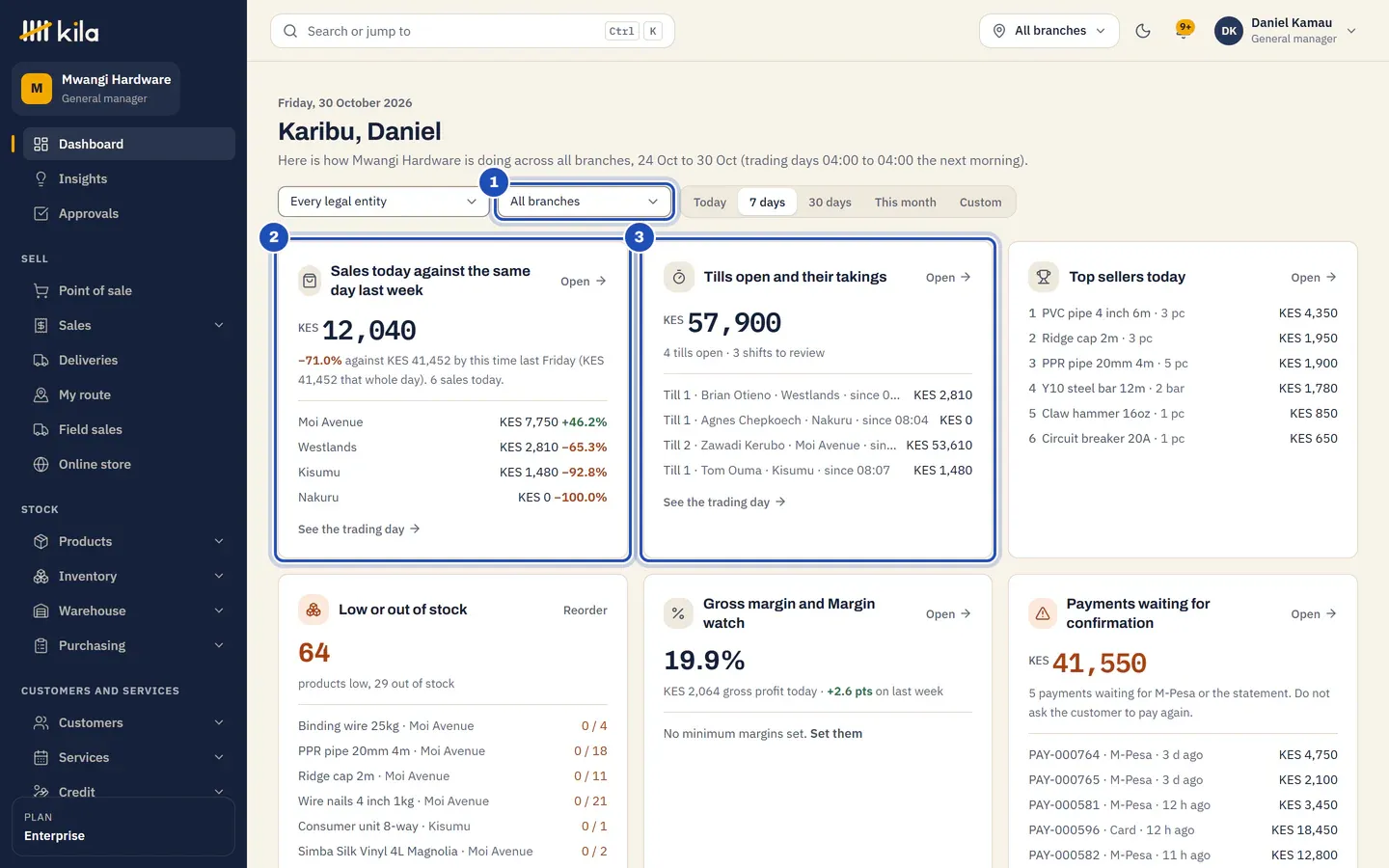The height and width of the screenshot is (868, 1389).
Task: Click the Sales today card icon
Action: [310, 281]
